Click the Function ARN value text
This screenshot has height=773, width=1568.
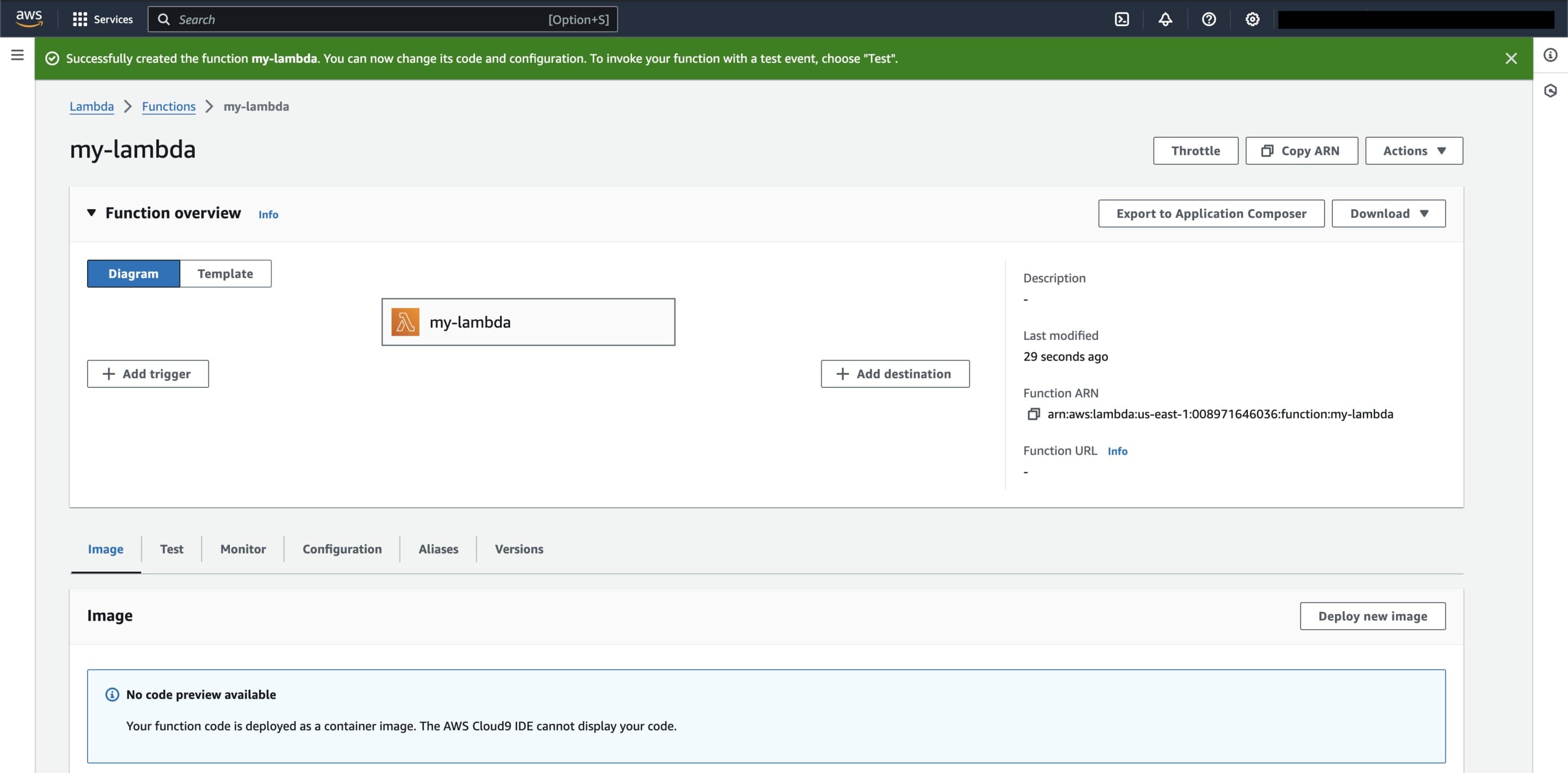click(1221, 414)
